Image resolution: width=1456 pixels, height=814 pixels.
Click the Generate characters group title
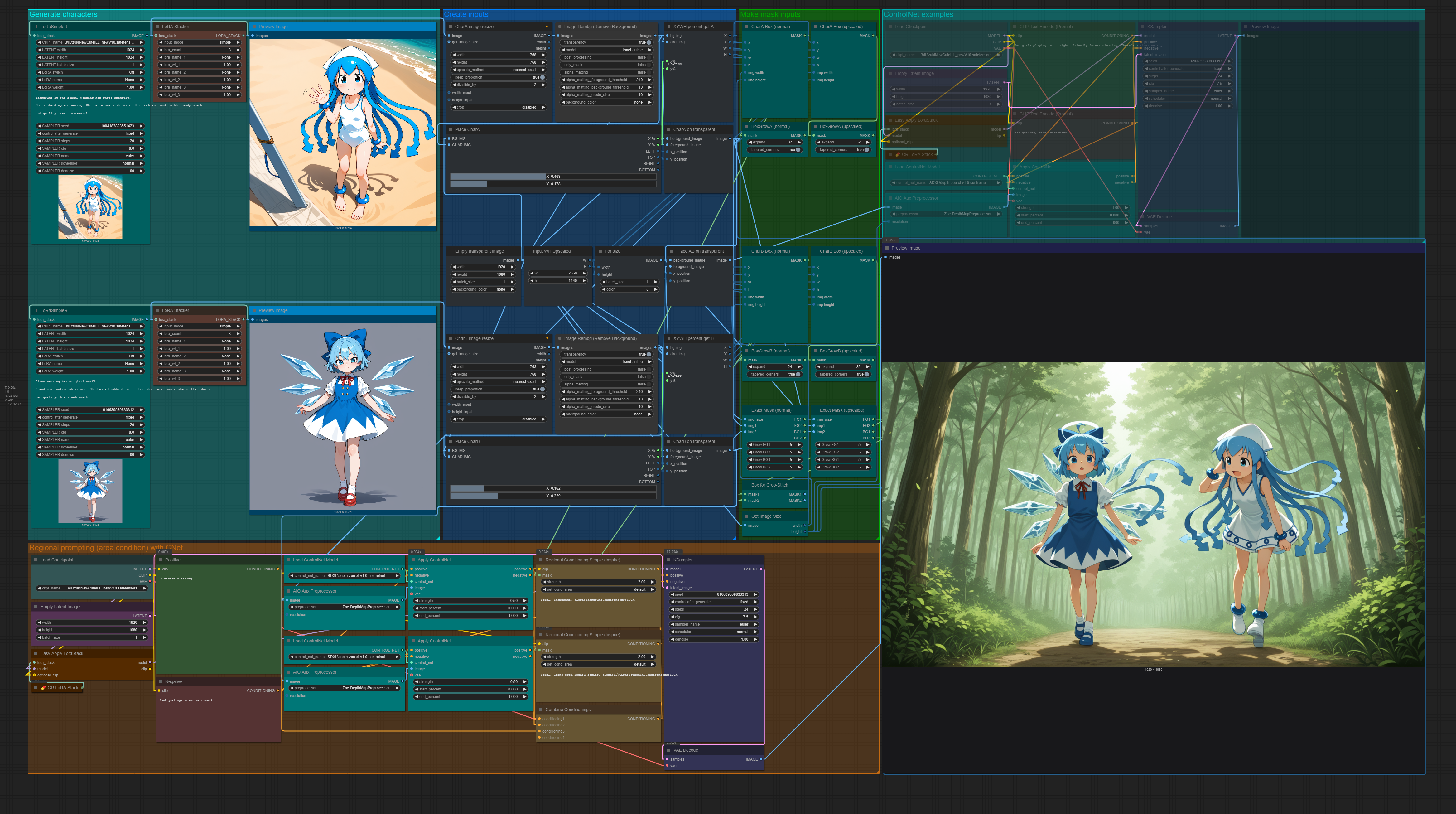point(63,14)
